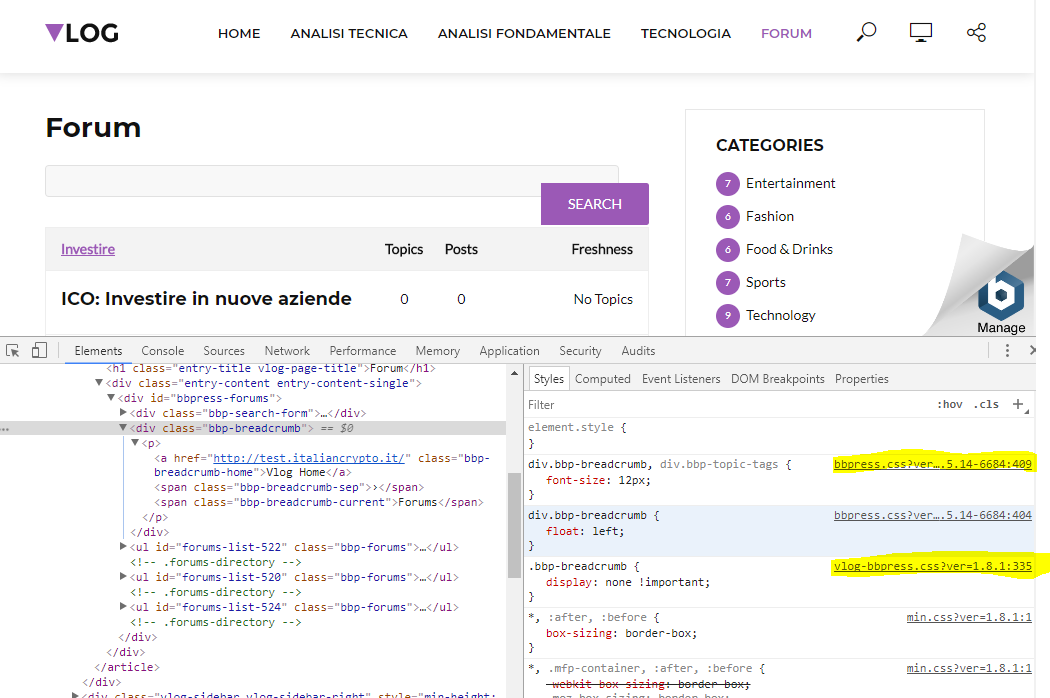Viewport: 1050px width, 698px height.
Task: Open the Event Listeners tab
Action: (681, 378)
